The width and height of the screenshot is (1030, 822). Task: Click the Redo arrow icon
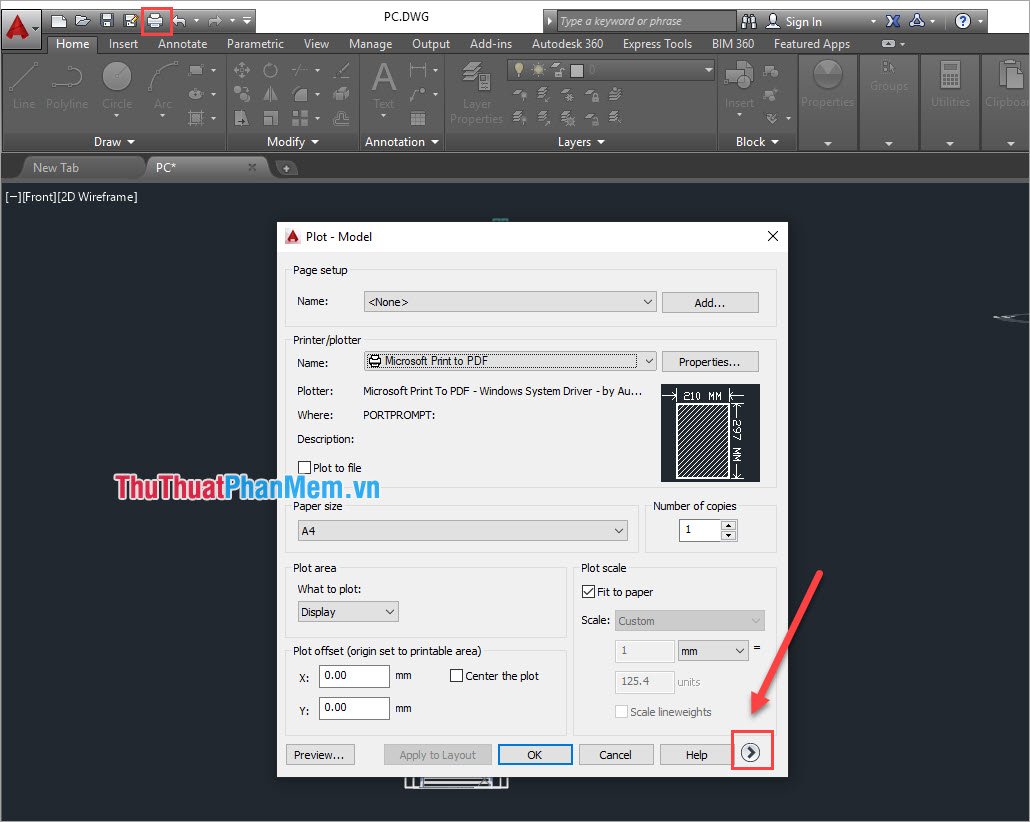[215, 21]
